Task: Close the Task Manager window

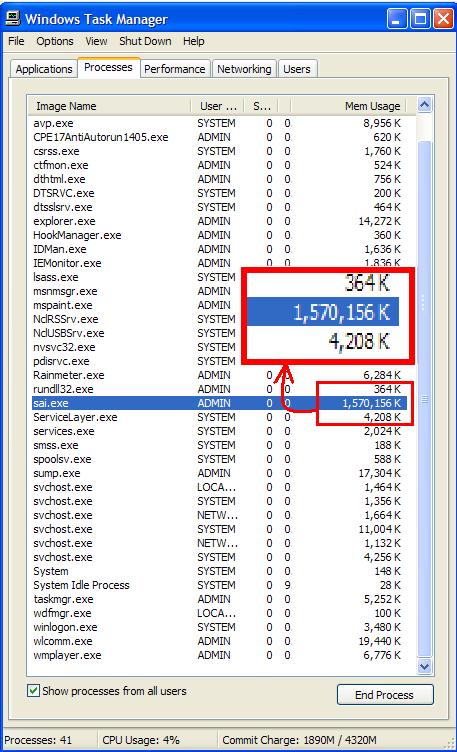Action: [x=444, y=19]
